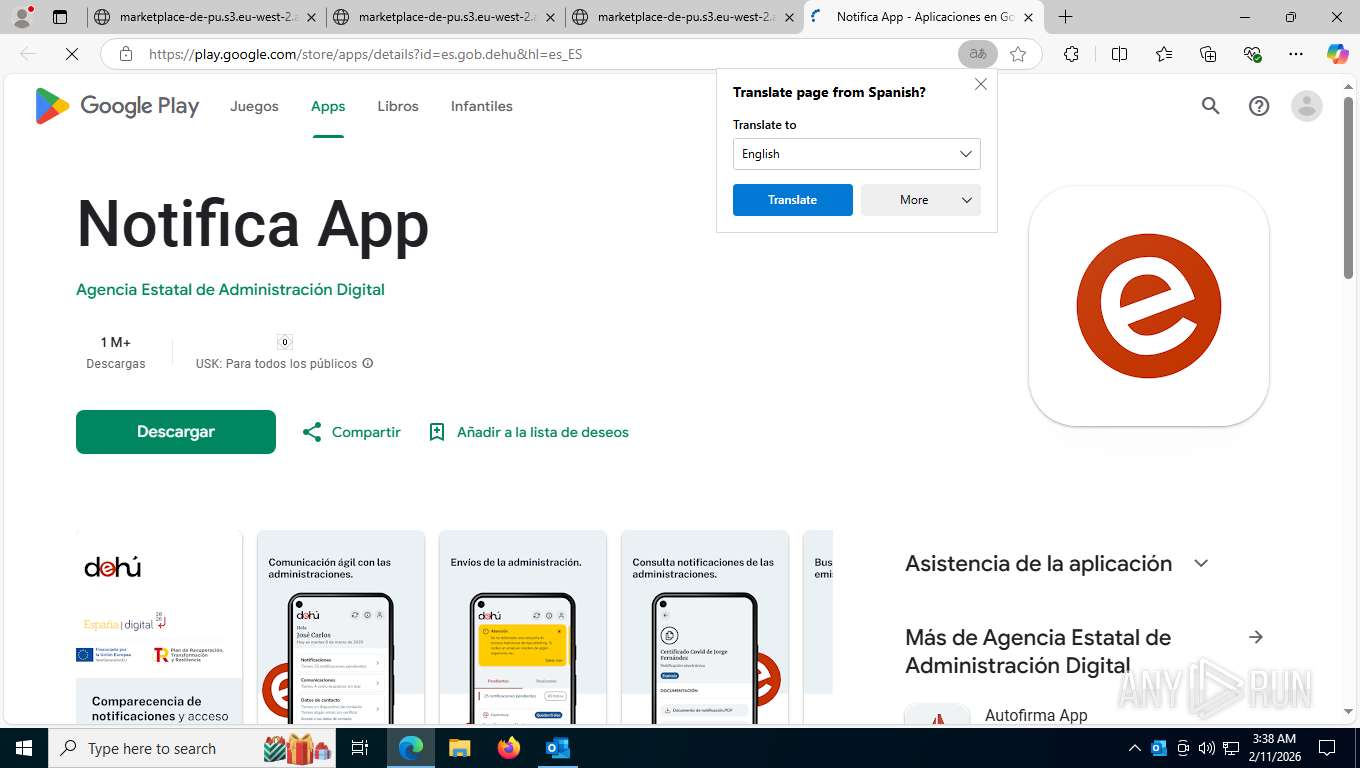
Task: Select the Infantiles tab
Action: [482, 106]
